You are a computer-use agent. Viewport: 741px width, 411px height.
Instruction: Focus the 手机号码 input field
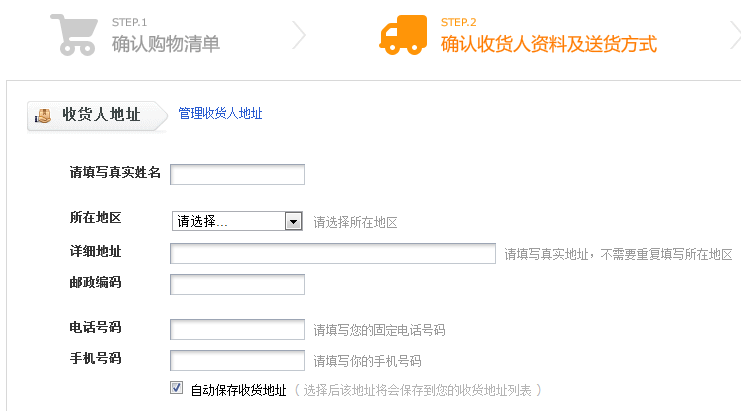pyautogui.click(x=237, y=360)
